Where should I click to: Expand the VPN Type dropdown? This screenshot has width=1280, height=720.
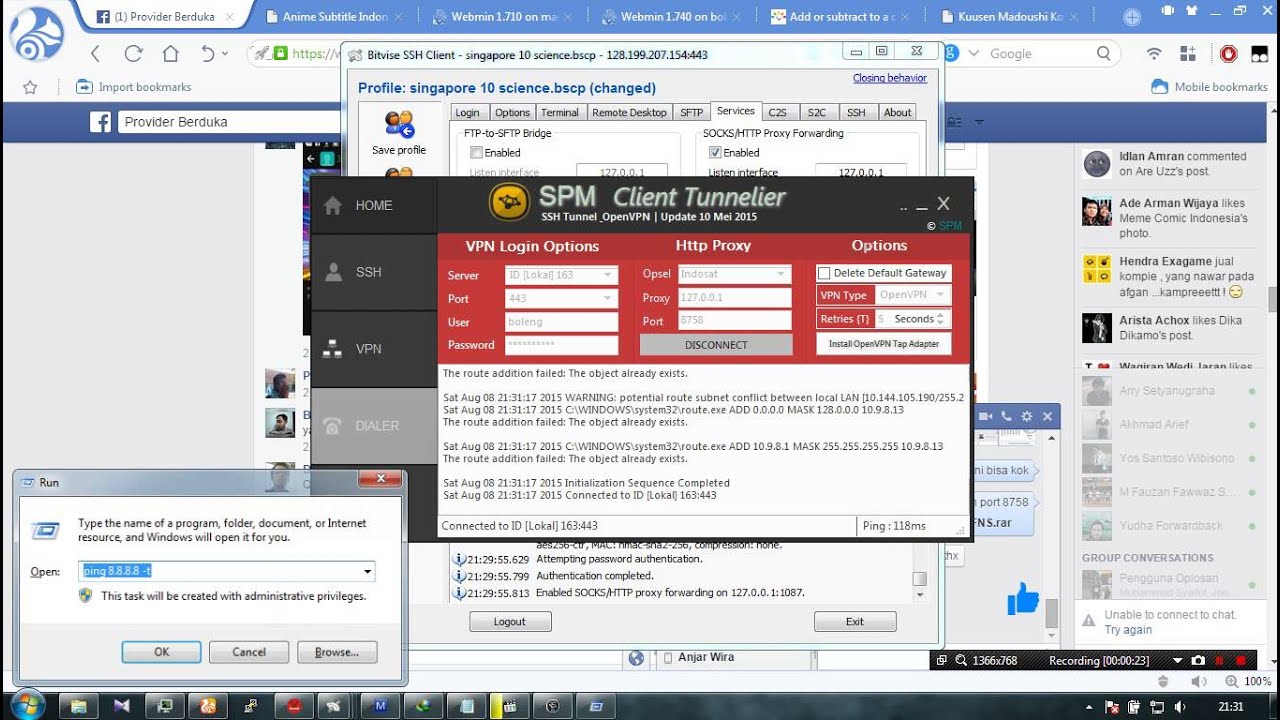939,295
